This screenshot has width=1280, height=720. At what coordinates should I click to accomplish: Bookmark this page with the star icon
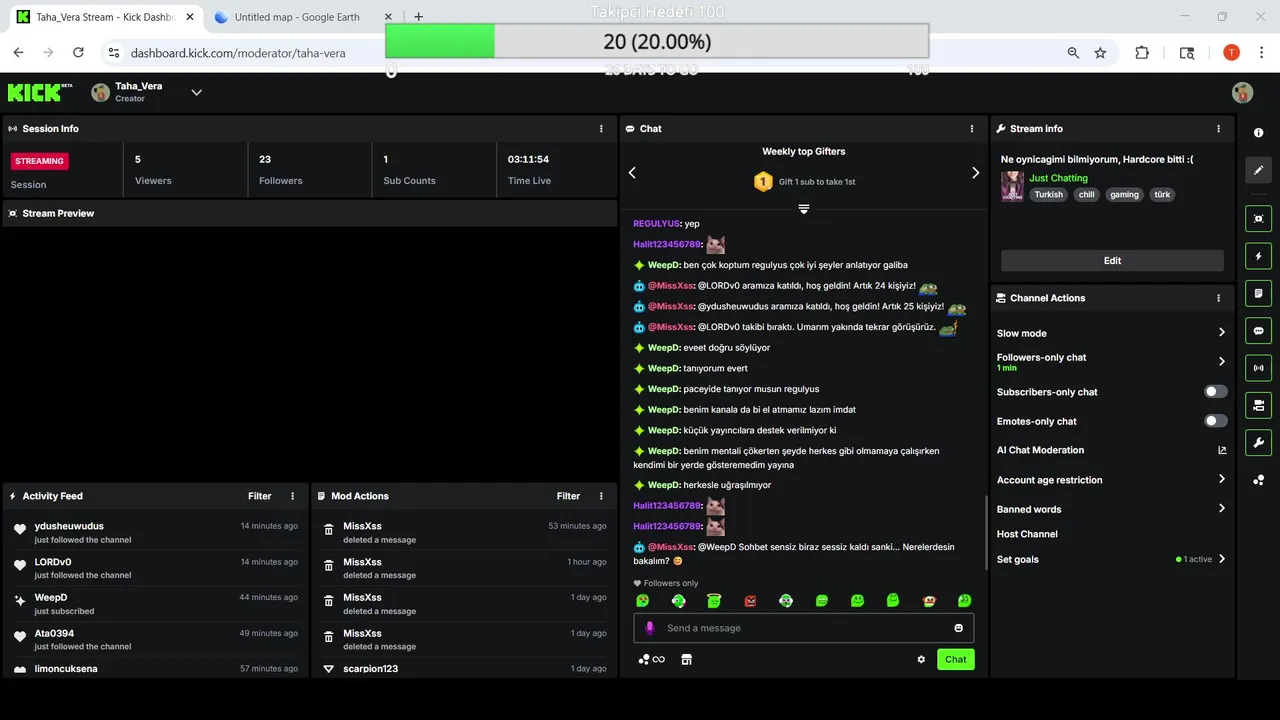1100,53
